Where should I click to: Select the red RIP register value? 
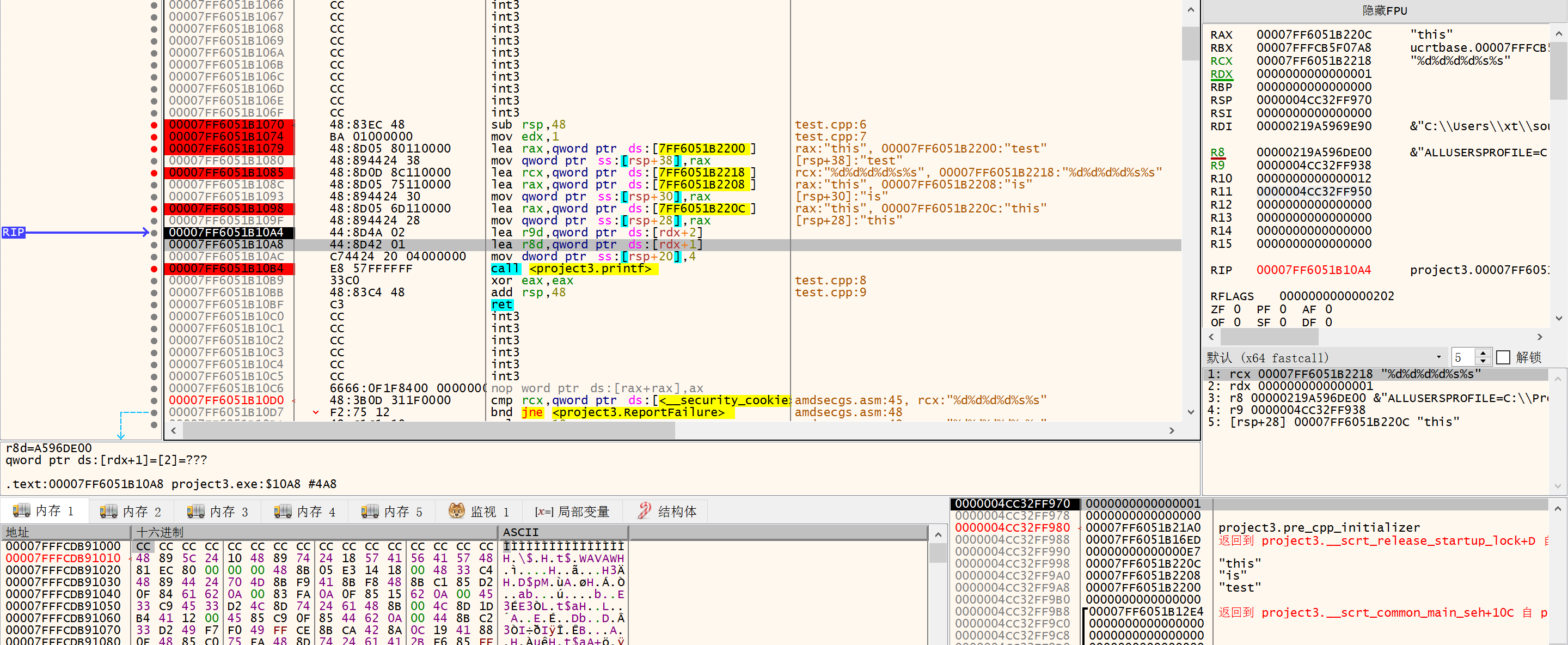[1314, 270]
